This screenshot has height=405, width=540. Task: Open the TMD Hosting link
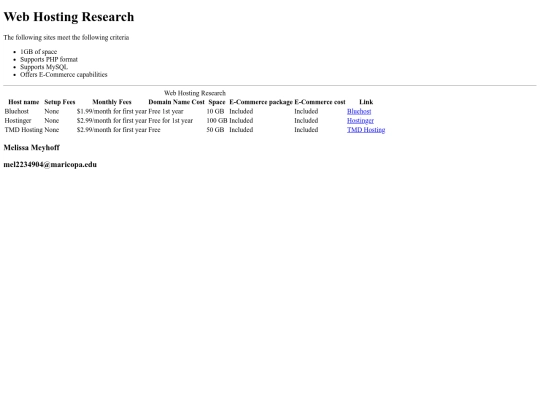coord(366,130)
